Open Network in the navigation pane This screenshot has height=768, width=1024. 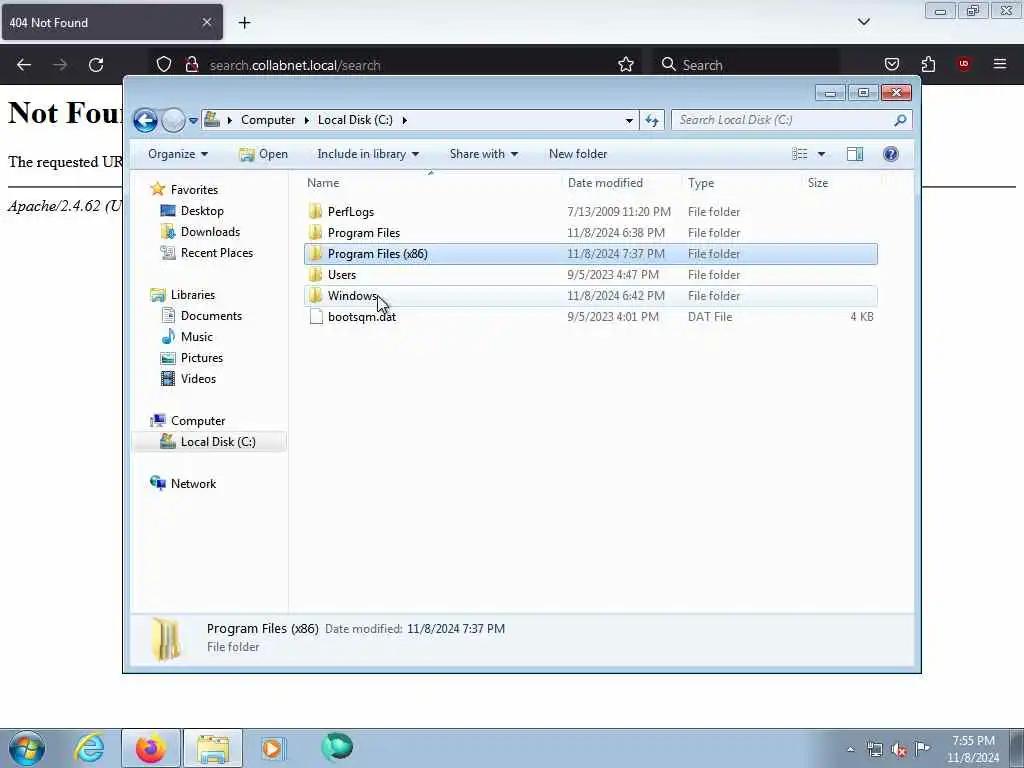tap(193, 483)
